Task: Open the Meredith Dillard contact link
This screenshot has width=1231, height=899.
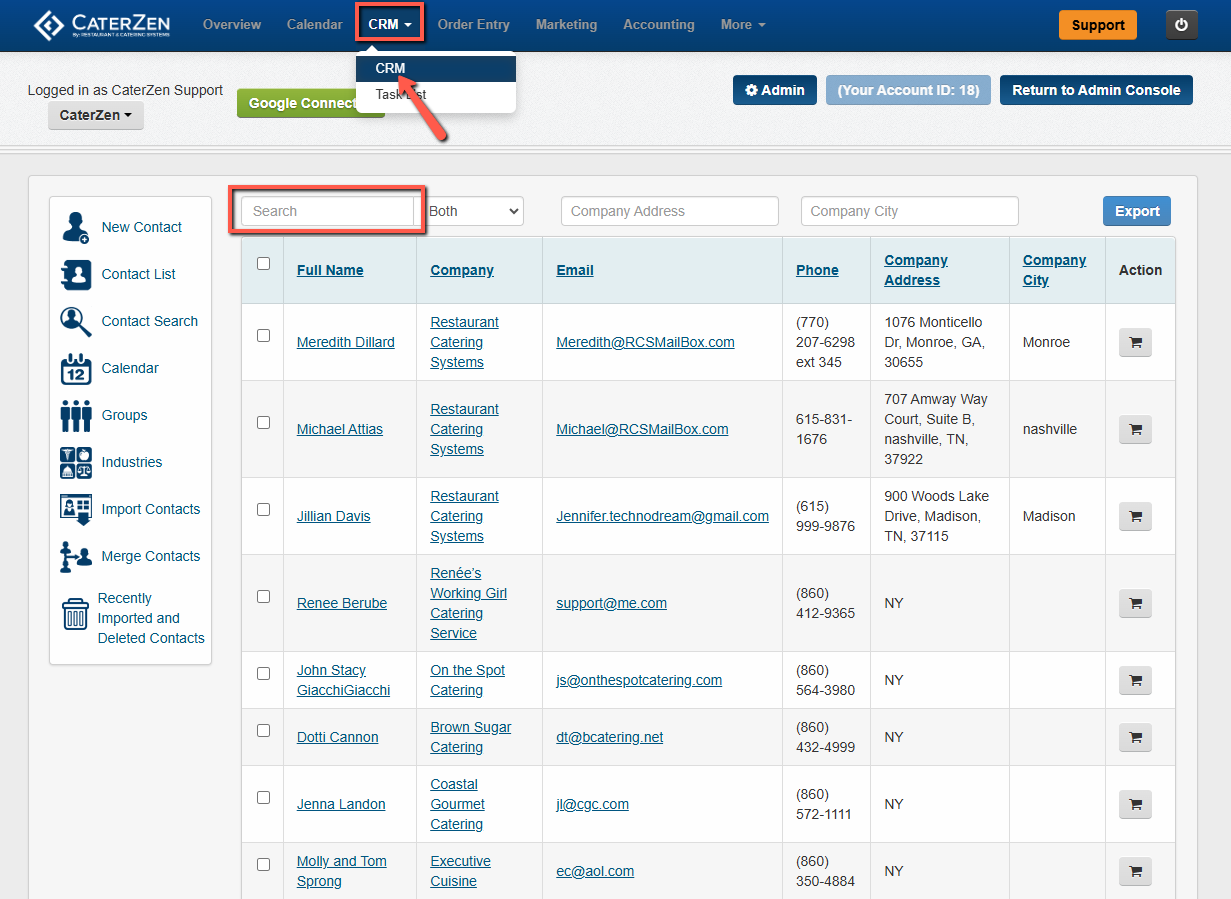Action: pyautogui.click(x=346, y=342)
